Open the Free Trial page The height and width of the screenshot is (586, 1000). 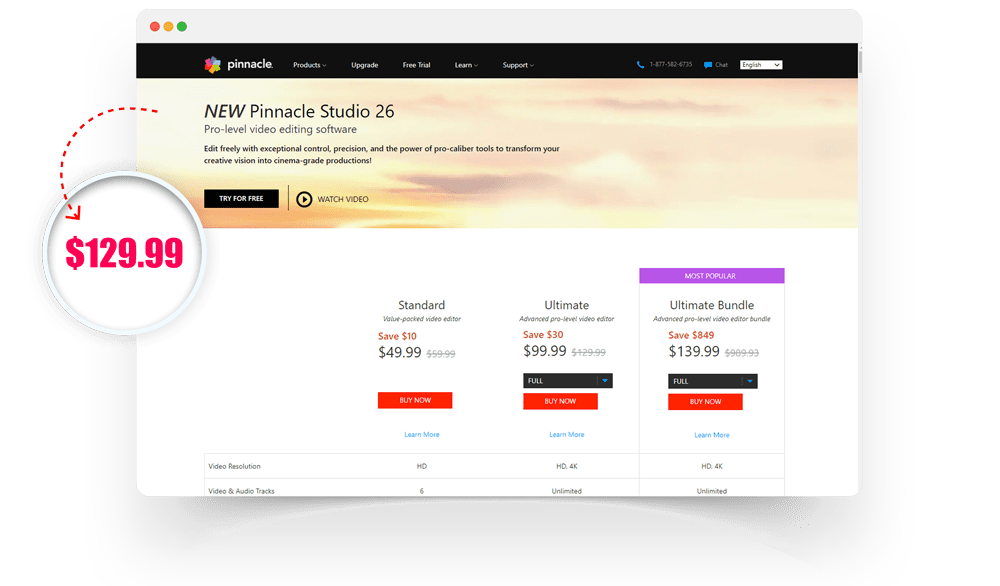(416, 65)
